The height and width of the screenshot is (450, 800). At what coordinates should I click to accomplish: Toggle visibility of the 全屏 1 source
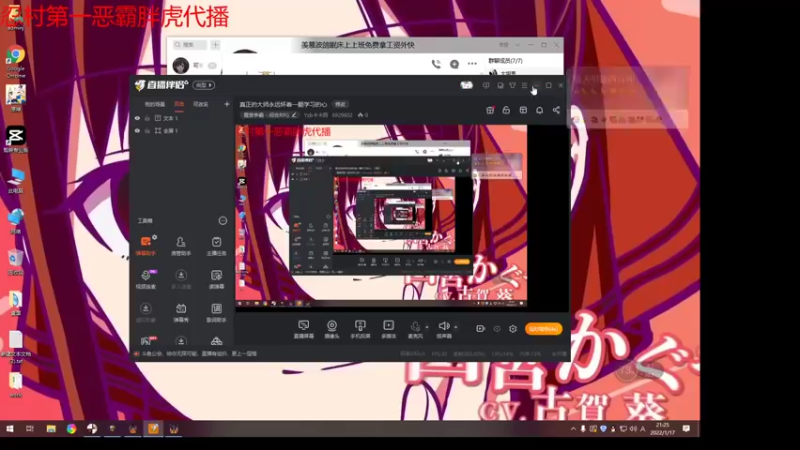[137, 131]
